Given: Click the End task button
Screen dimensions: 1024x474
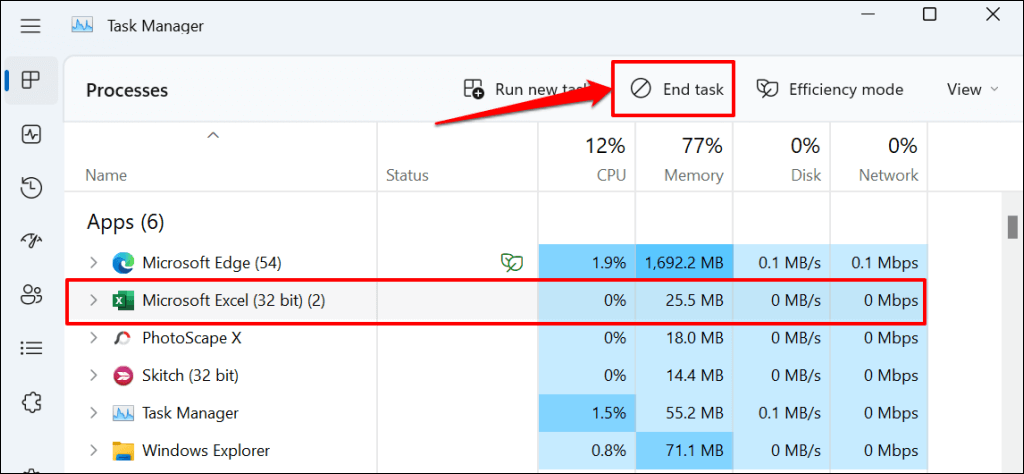Looking at the screenshot, I should [x=677, y=89].
